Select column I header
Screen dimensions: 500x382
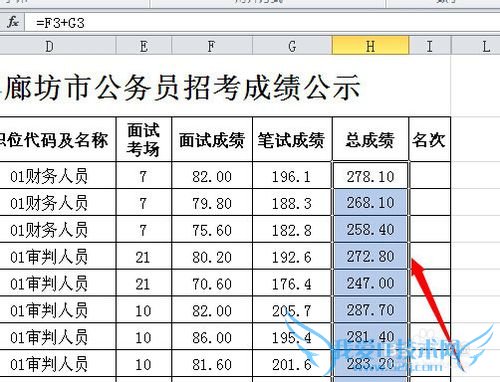430,46
